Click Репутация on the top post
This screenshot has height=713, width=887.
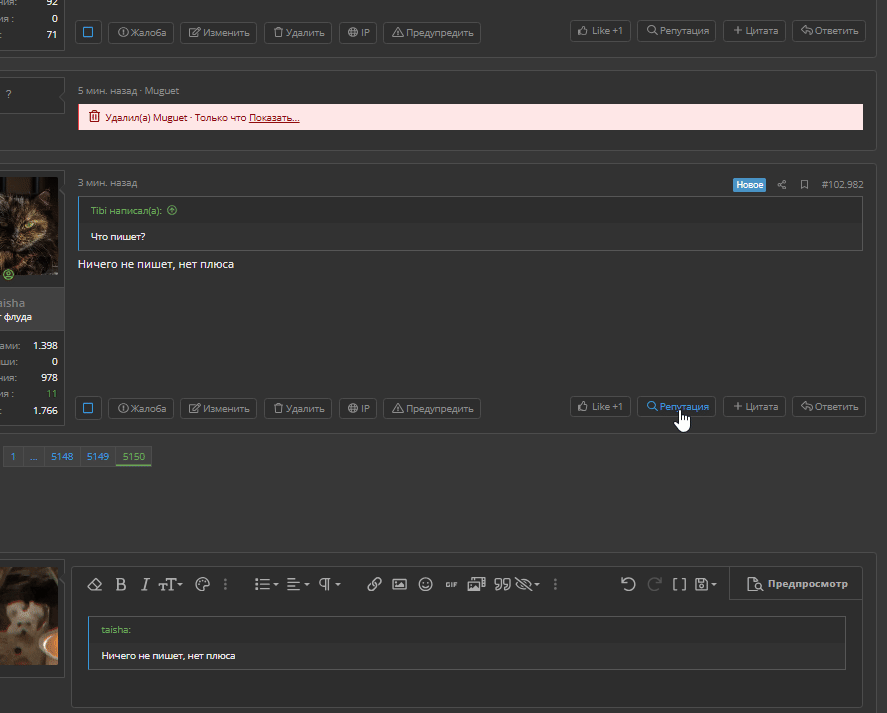(677, 31)
